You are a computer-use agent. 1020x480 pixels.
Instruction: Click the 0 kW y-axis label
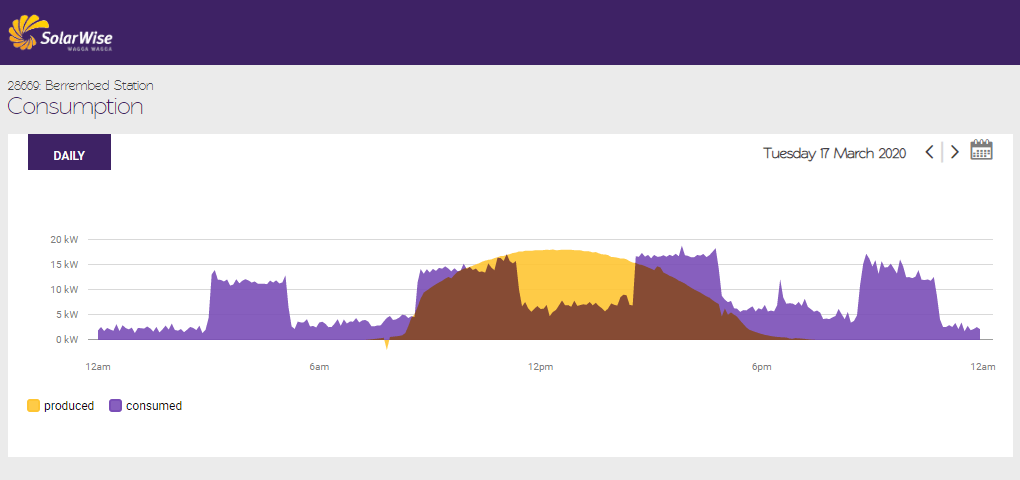[x=66, y=340]
